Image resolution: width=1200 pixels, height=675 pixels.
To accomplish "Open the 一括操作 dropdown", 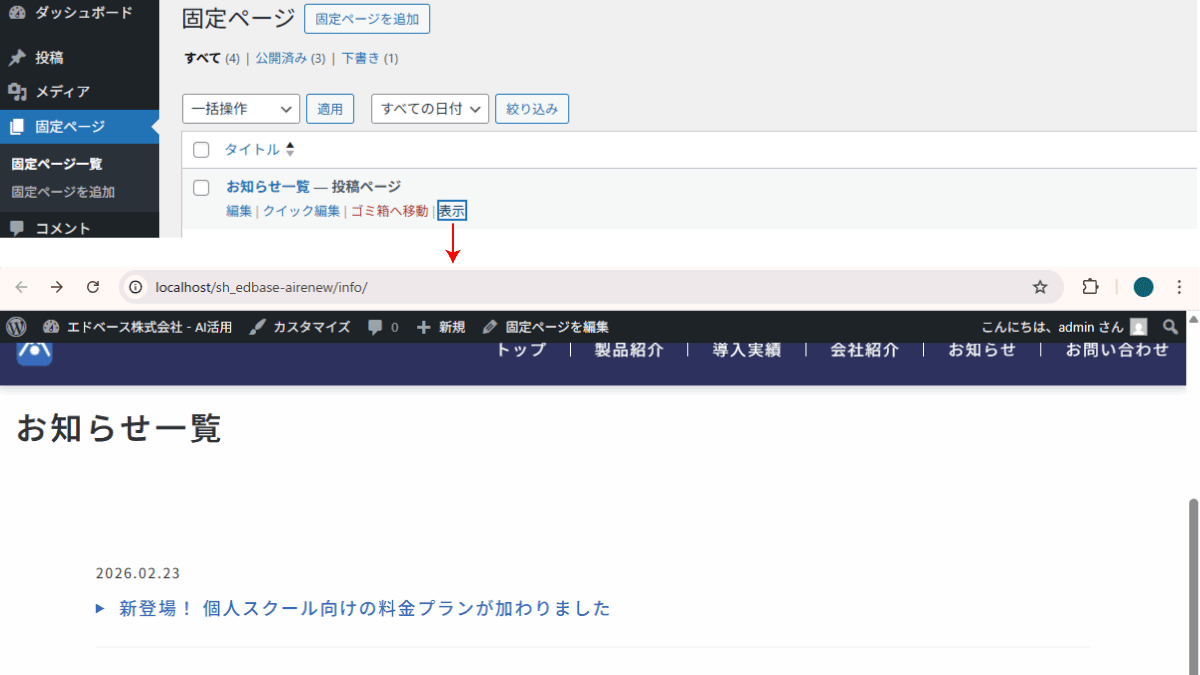I will tap(240, 108).
